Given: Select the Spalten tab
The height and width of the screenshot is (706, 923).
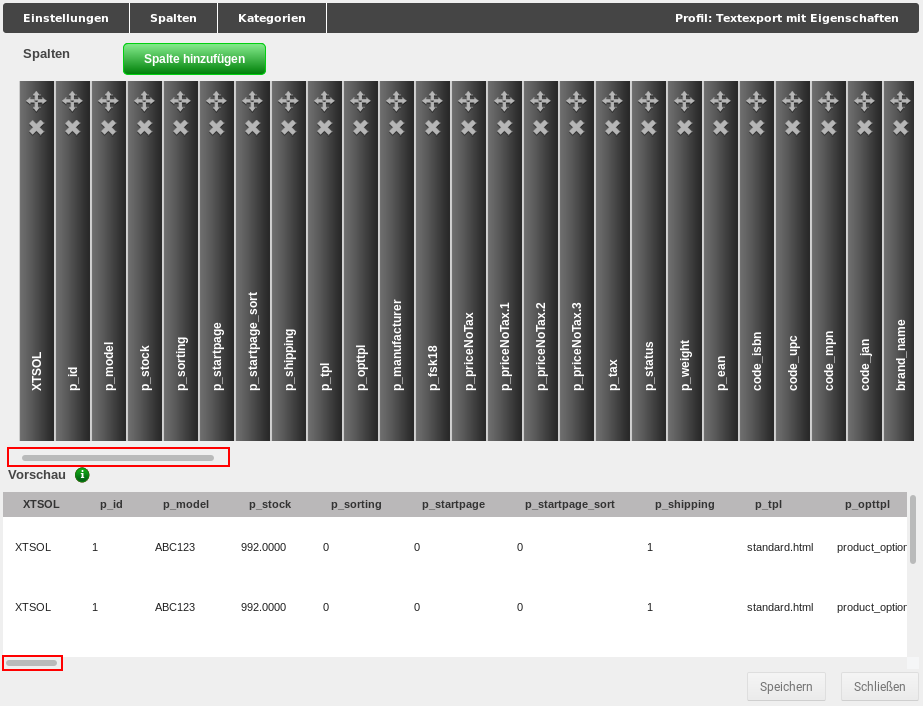Looking at the screenshot, I should coord(172,17).
